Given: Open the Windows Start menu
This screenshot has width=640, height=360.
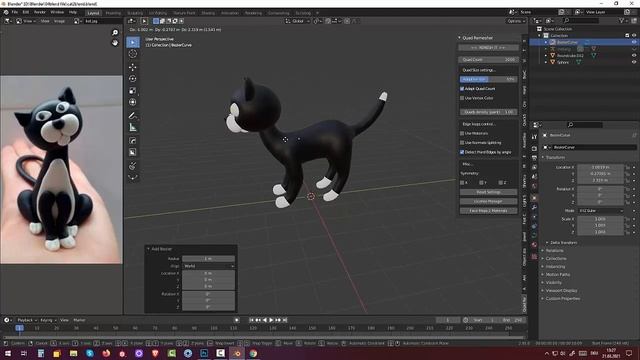Looking at the screenshot, I should [7, 353].
